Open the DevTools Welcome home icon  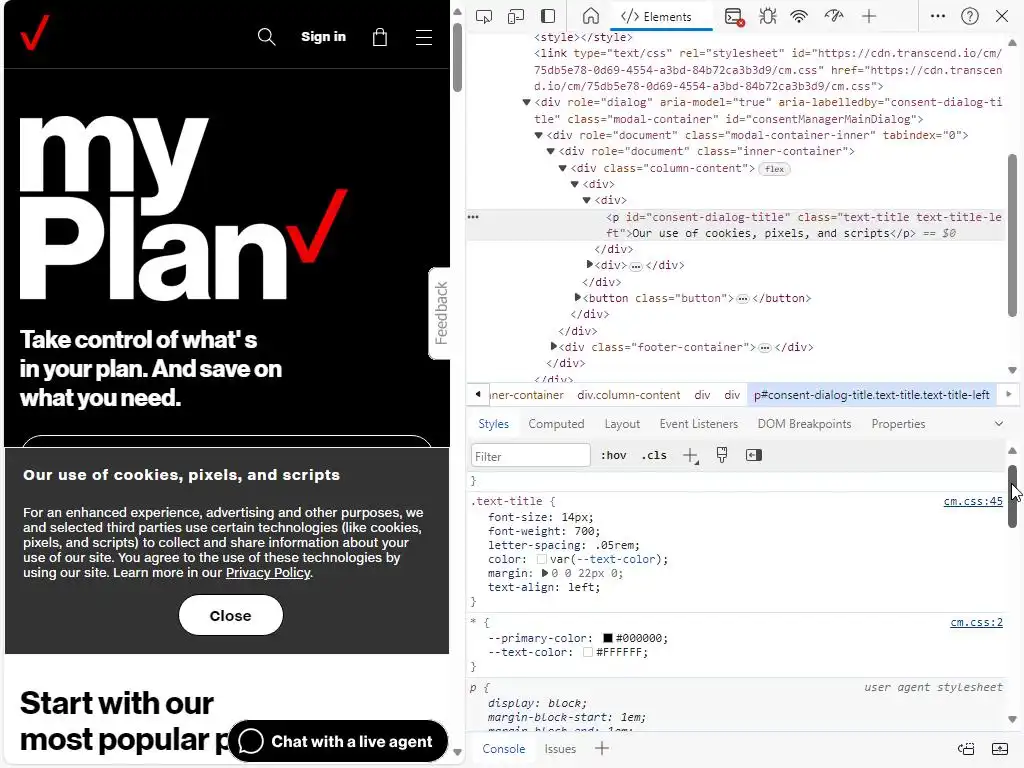[x=590, y=16]
